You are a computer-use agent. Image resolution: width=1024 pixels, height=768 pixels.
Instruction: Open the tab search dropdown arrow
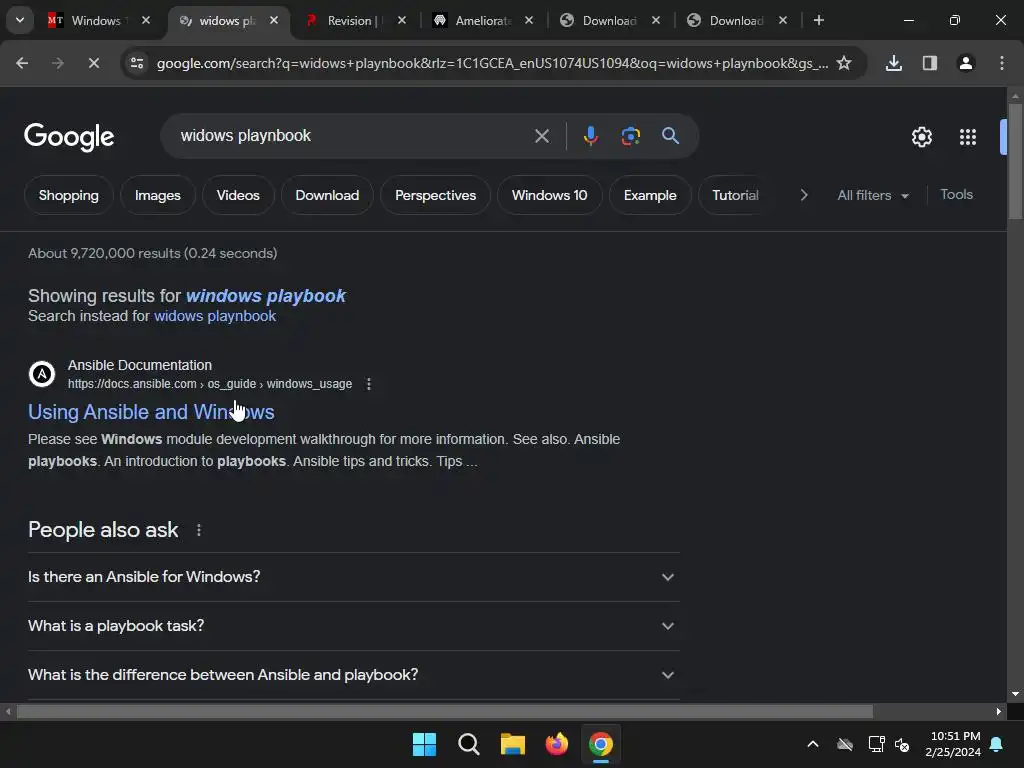(20, 20)
